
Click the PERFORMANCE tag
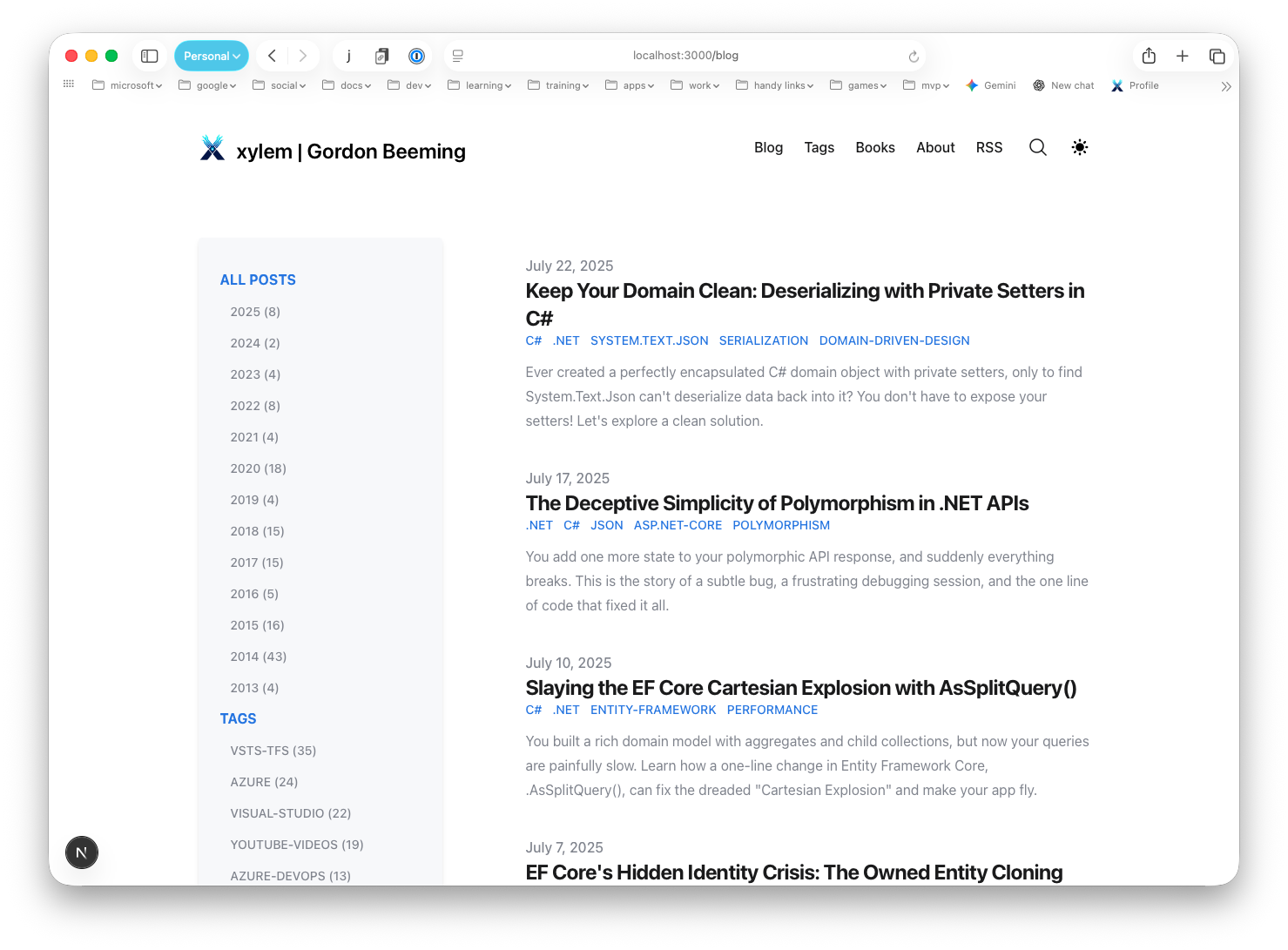click(x=772, y=710)
